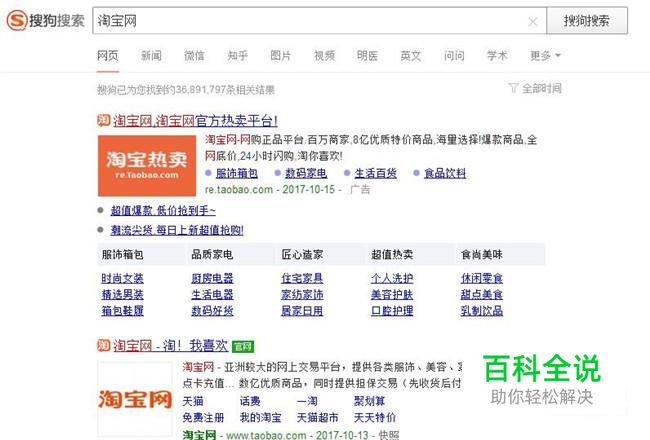Image resolution: width=650 pixels, height=440 pixels.
Task: Open the 天猫超市 quick link
Action: pyautogui.click(x=318, y=417)
